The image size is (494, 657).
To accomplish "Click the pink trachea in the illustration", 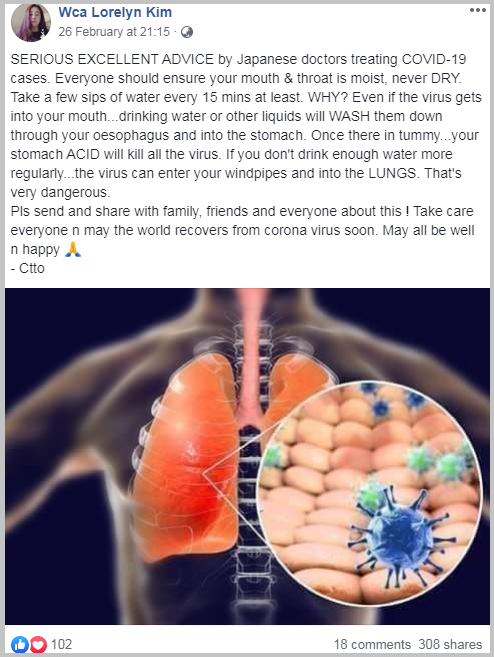I will 252,356.
